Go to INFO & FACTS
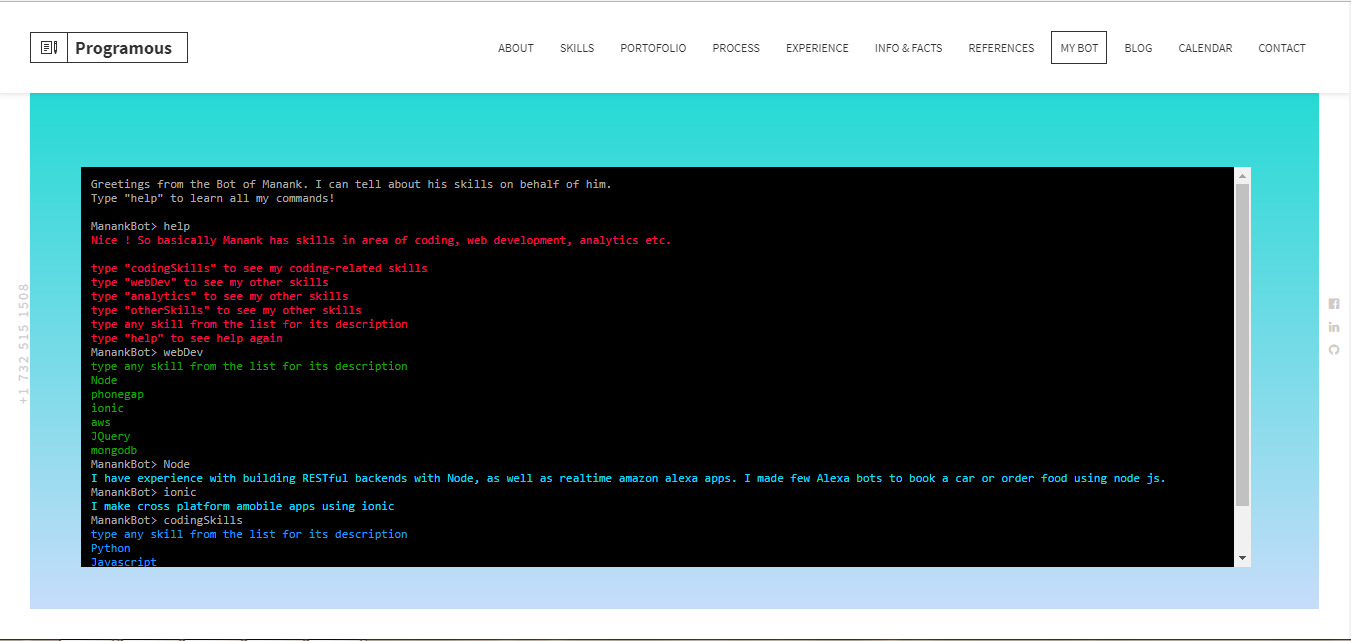Screen dimensions: 1351x641 click(x=908, y=48)
